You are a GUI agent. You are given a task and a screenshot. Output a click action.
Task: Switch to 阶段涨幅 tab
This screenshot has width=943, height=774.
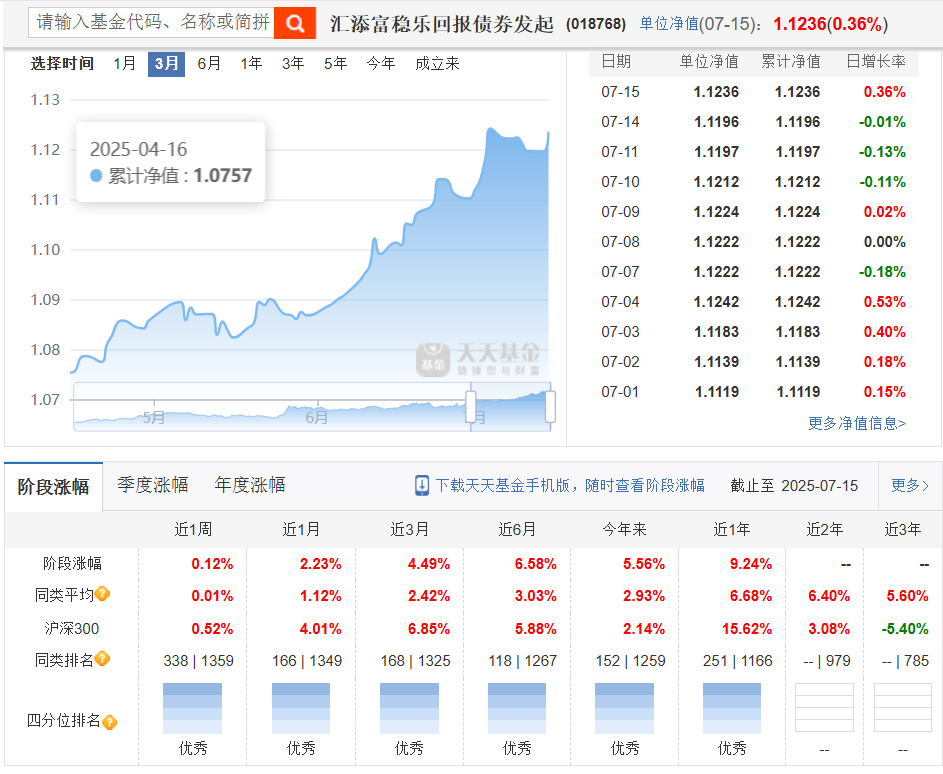point(54,487)
